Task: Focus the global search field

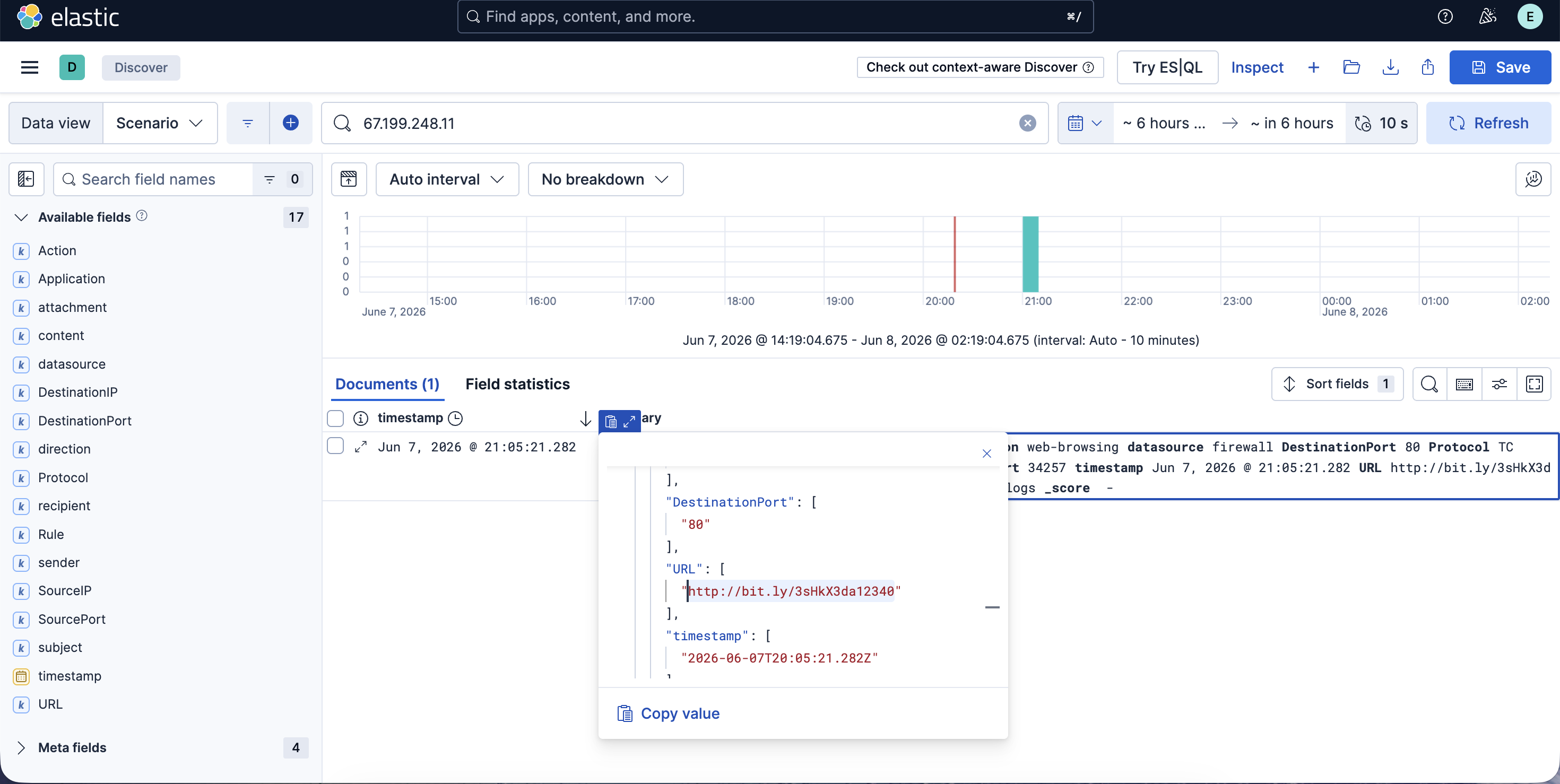Action: (x=775, y=16)
